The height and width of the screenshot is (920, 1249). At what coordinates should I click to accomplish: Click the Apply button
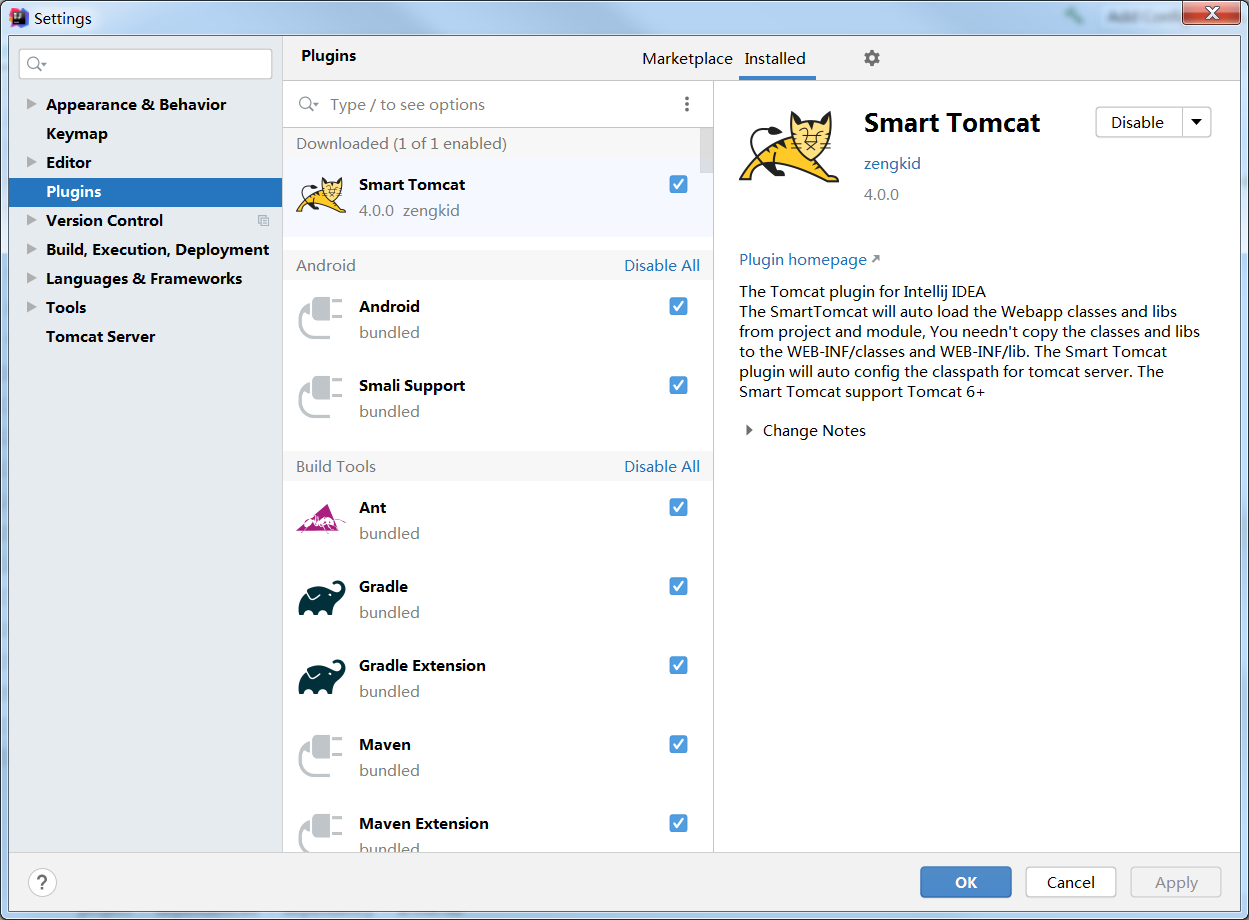tap(1176, 882)
